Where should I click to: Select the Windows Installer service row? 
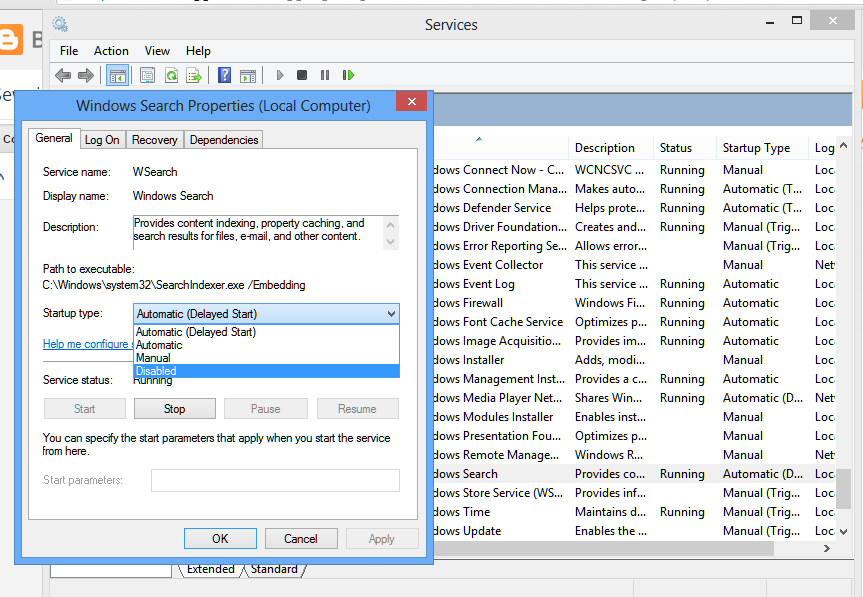[633, 360]
